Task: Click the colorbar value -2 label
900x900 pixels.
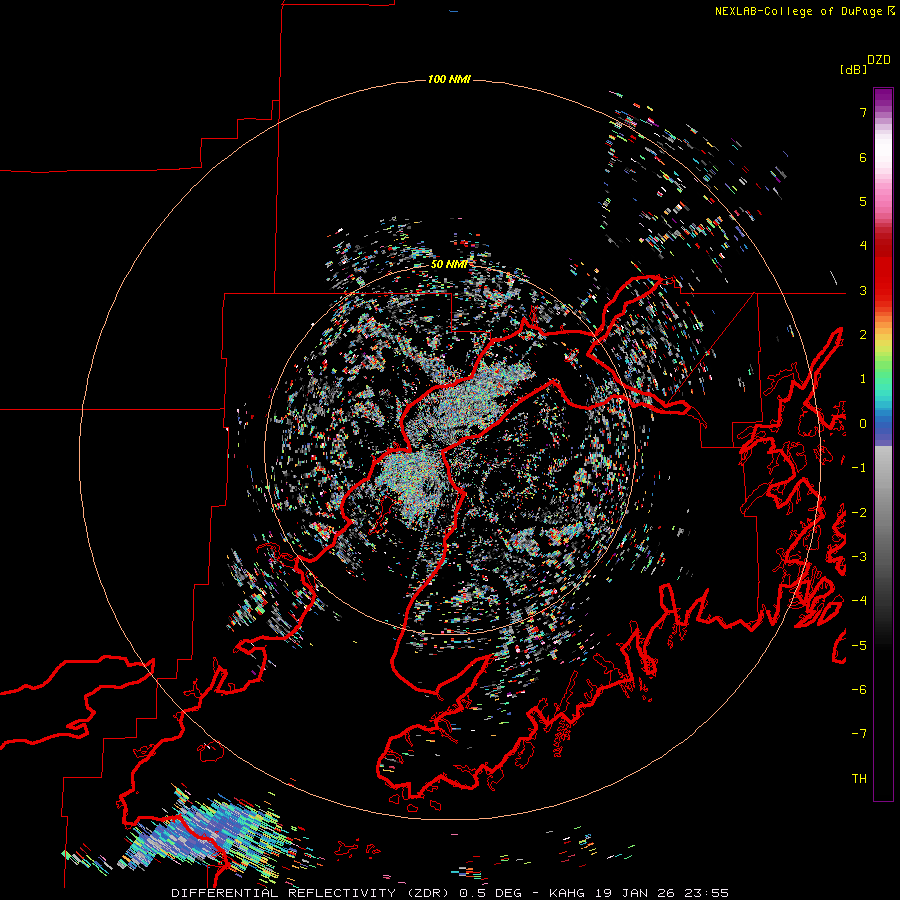Action: point(859,512)
